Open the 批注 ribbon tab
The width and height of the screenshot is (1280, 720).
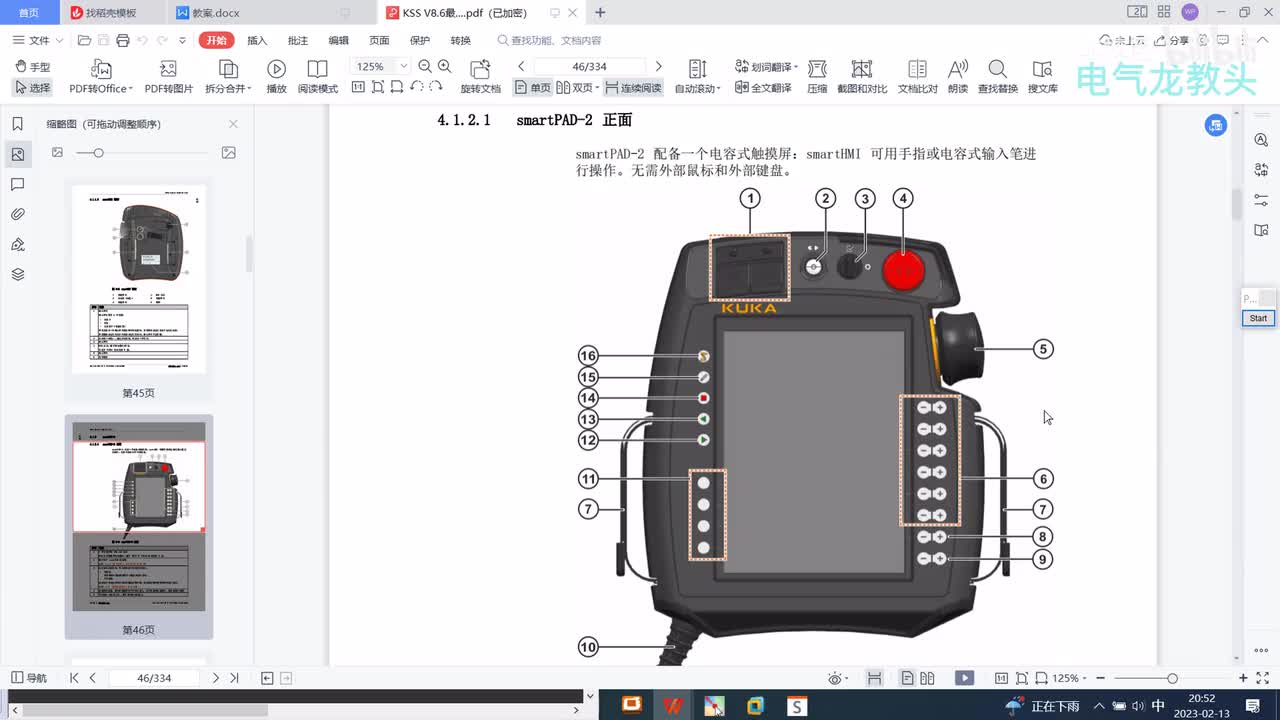tap(298, 40)
